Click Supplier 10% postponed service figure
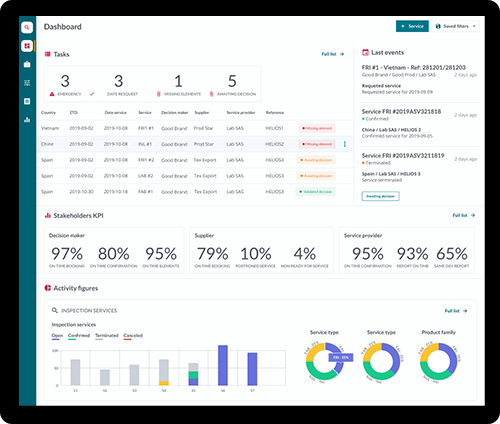Image resolution: width=500 pixels, height=424 pixels. point(256,257)
